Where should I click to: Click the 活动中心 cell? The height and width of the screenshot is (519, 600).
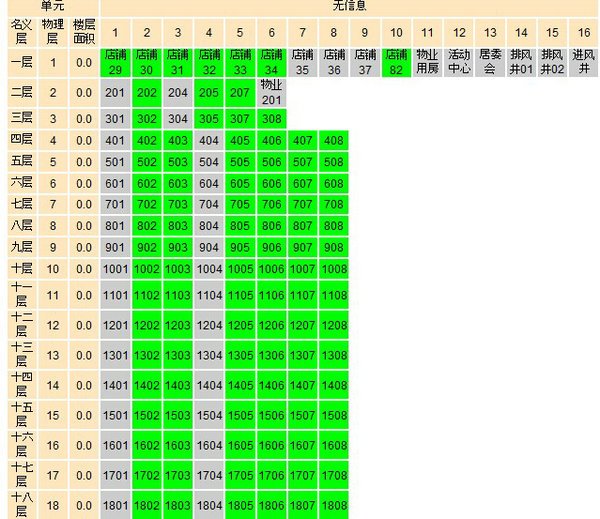459,63
